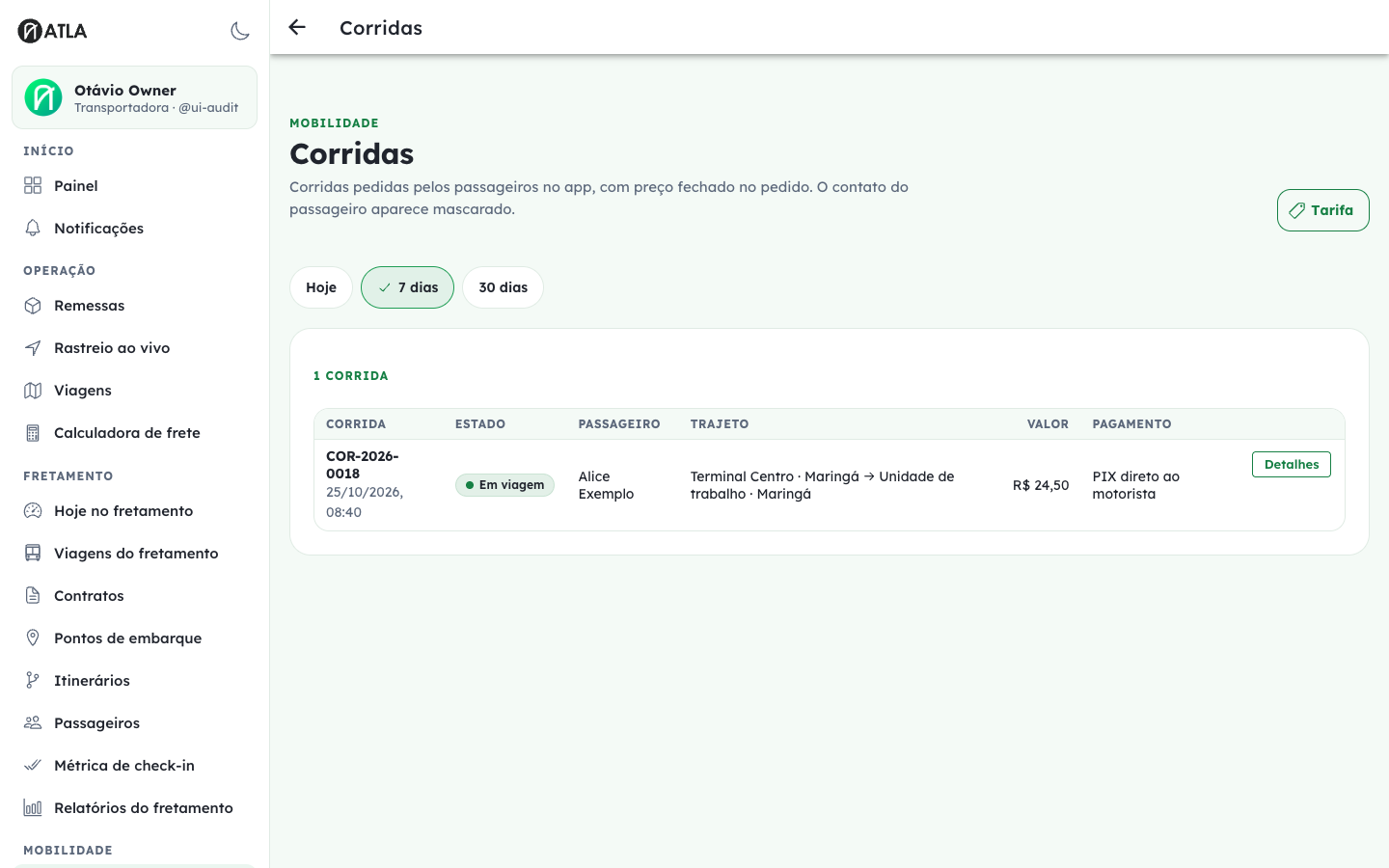
Task: Click the Calculadora de frete icon
Action: click(33, 432)
